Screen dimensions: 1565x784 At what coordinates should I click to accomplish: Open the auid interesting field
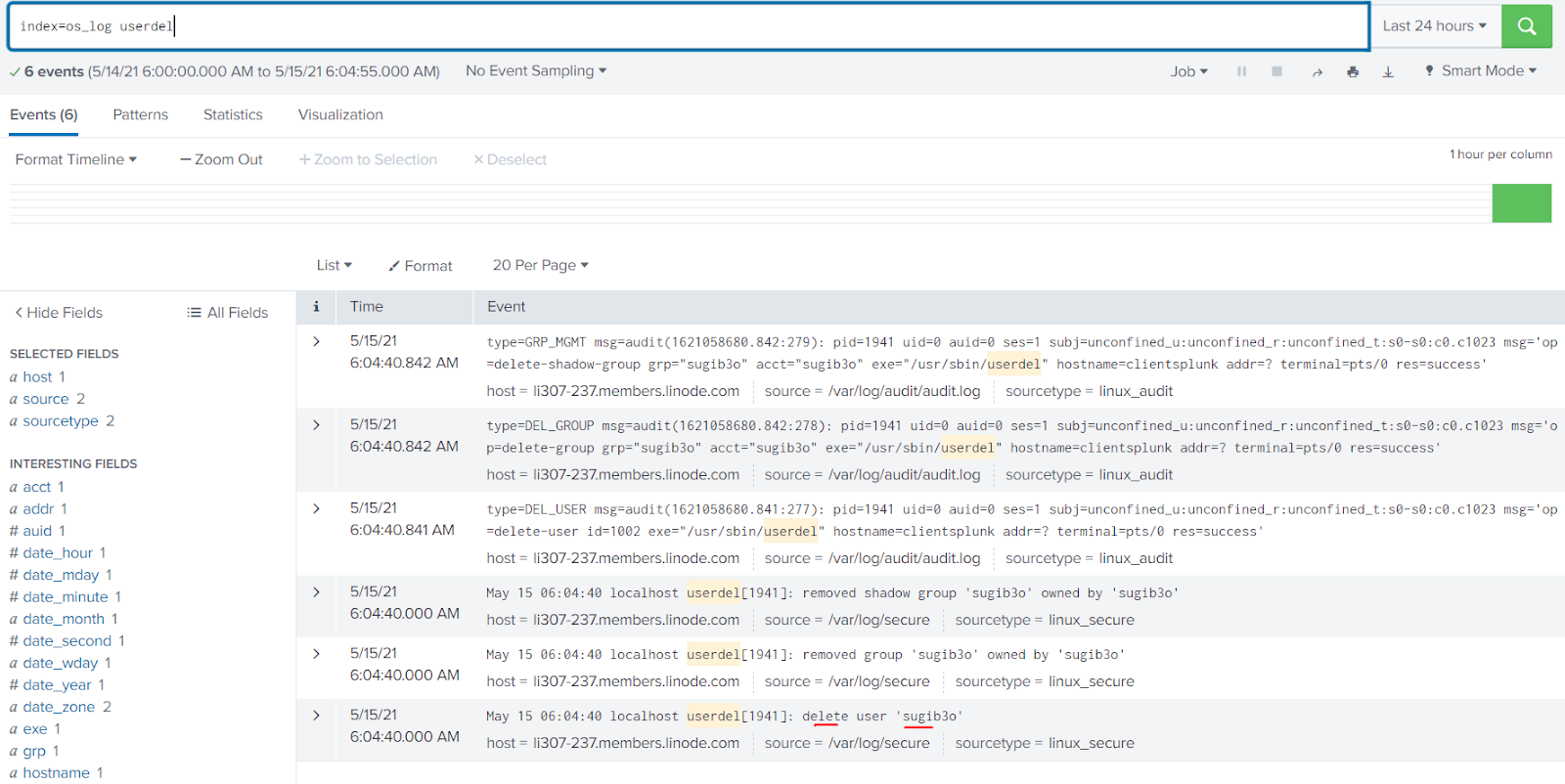click(x=37, y=531)
